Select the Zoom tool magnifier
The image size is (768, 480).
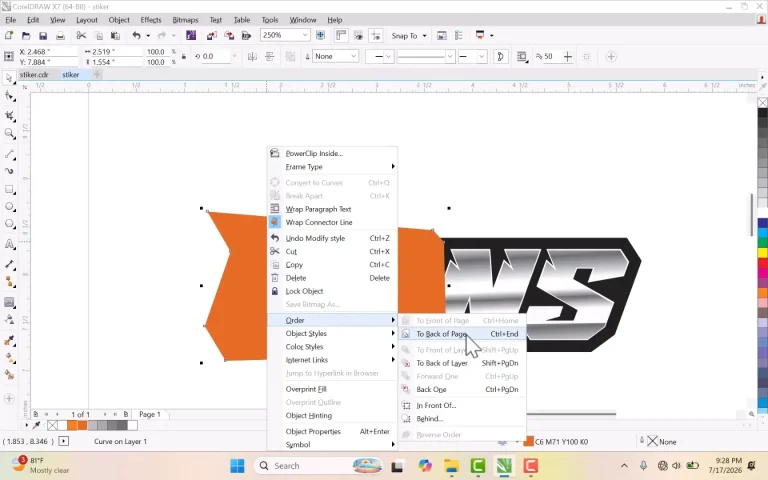(9, 133)
